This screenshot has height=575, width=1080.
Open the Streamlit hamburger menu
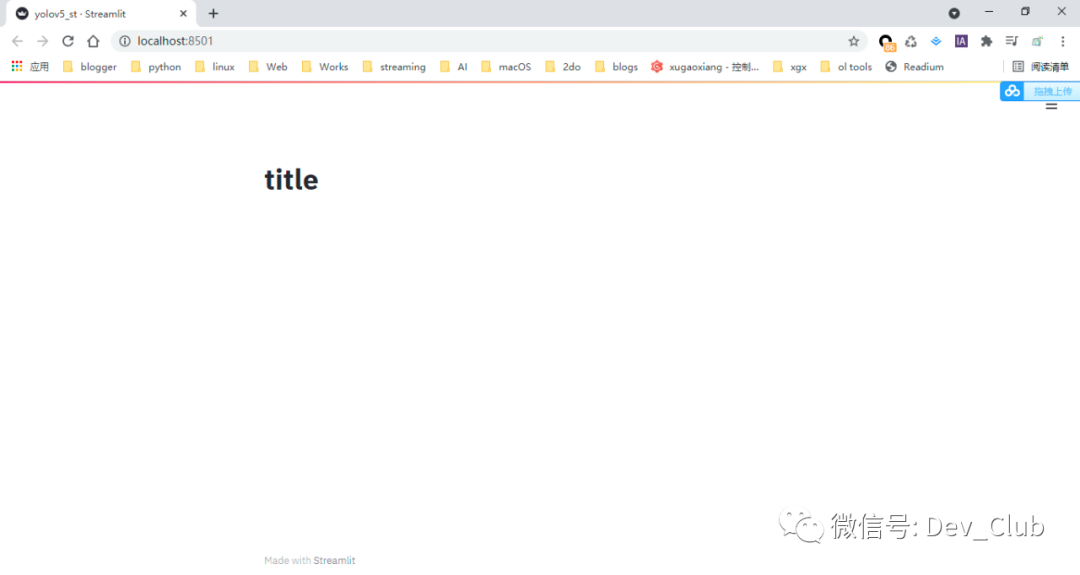(1051, 106)
